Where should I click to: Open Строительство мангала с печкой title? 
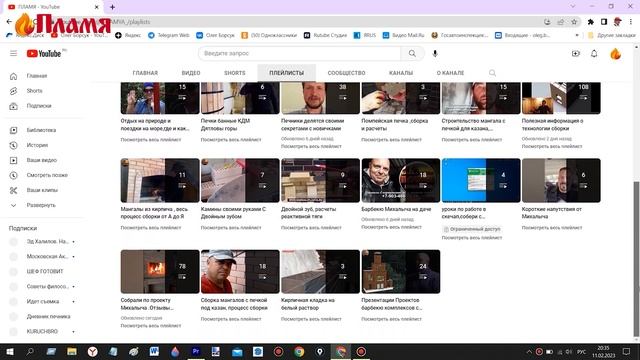tap(473, 124)
